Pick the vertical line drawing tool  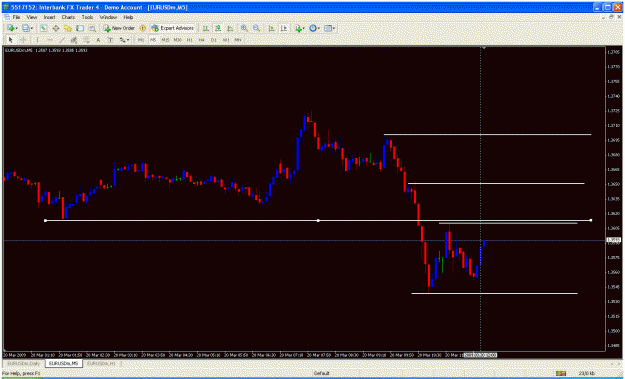(x=37, y=39)
